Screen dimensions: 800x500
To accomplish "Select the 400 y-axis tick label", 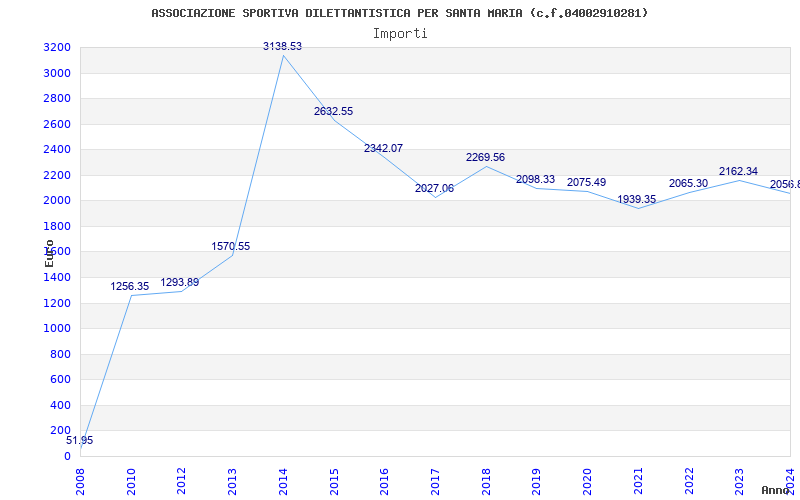I will point(61,405).
